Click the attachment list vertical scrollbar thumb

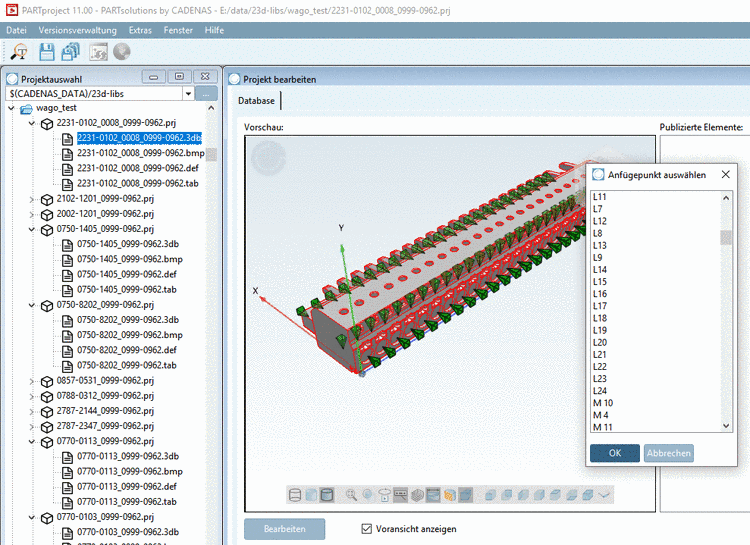(x=726, y=237)
